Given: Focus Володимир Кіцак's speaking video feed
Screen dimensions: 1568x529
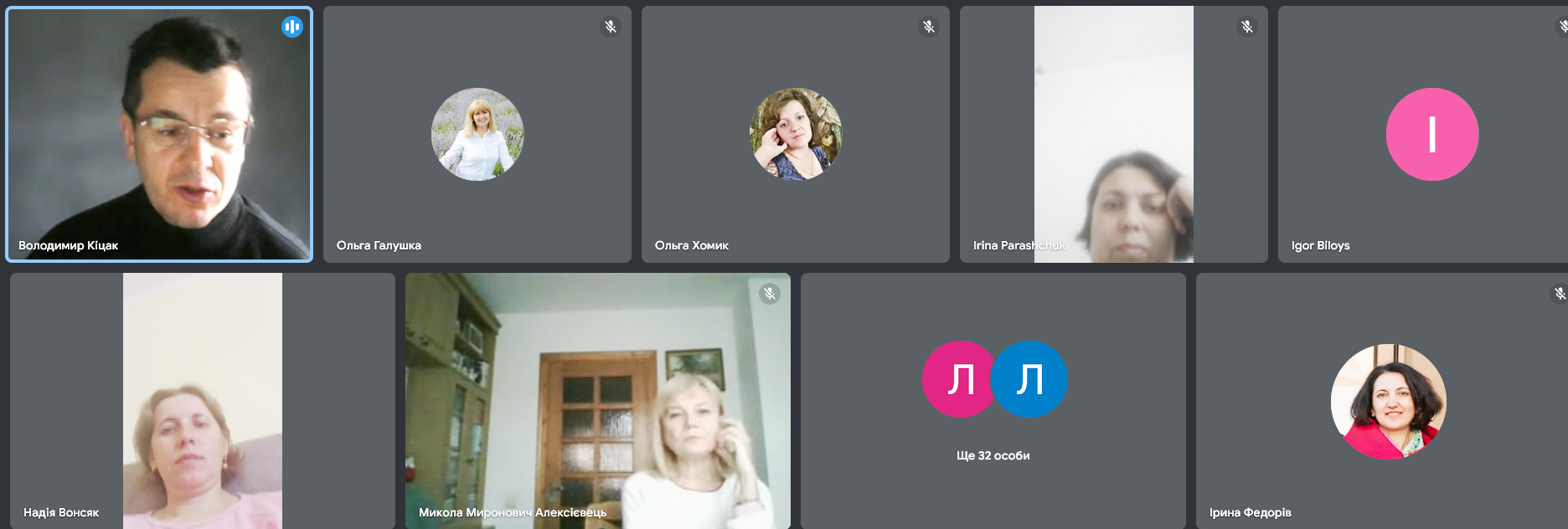Looking at the screenshot, I should [x=159, y=134].
